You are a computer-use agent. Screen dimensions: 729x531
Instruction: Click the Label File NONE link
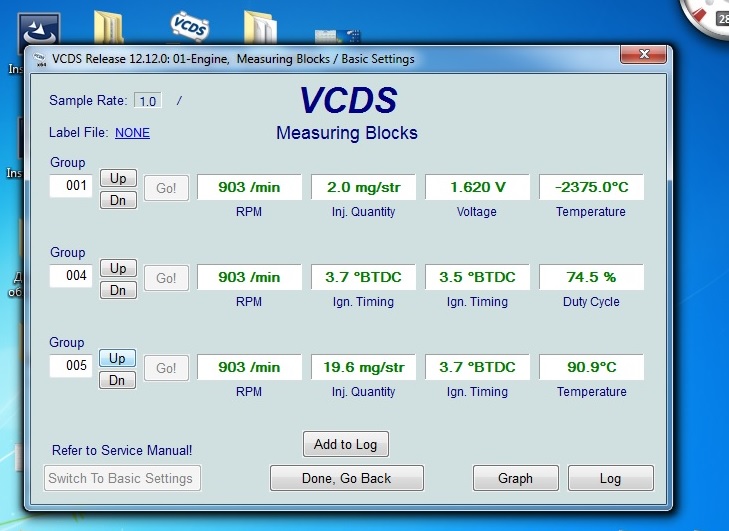click(132, 132)
